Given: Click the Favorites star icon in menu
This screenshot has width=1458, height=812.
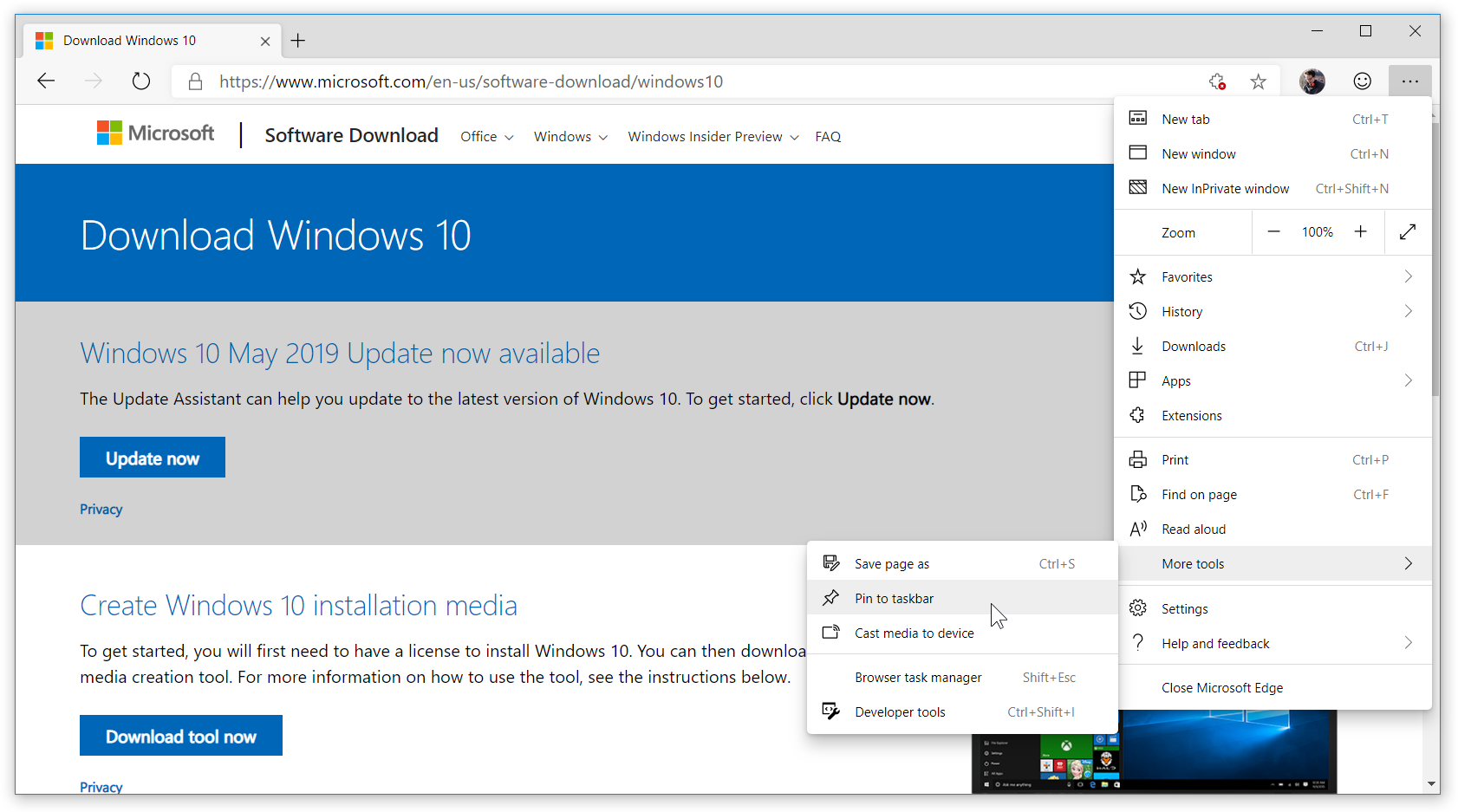Looking at the screenshot, I should pyautogui.click(x=1138, y=276).
